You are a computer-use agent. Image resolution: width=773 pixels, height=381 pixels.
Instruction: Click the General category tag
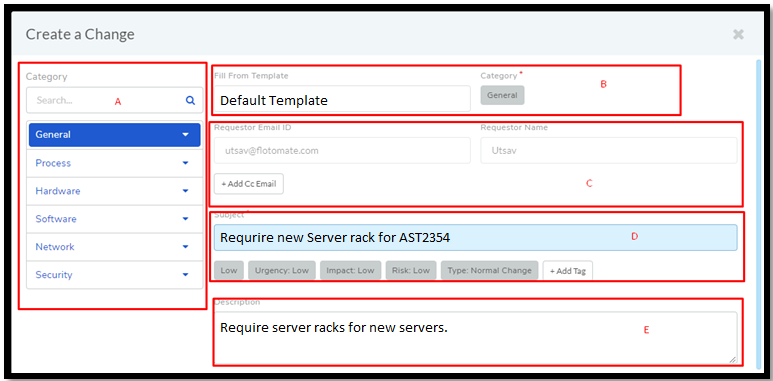[x=502, y=95]
